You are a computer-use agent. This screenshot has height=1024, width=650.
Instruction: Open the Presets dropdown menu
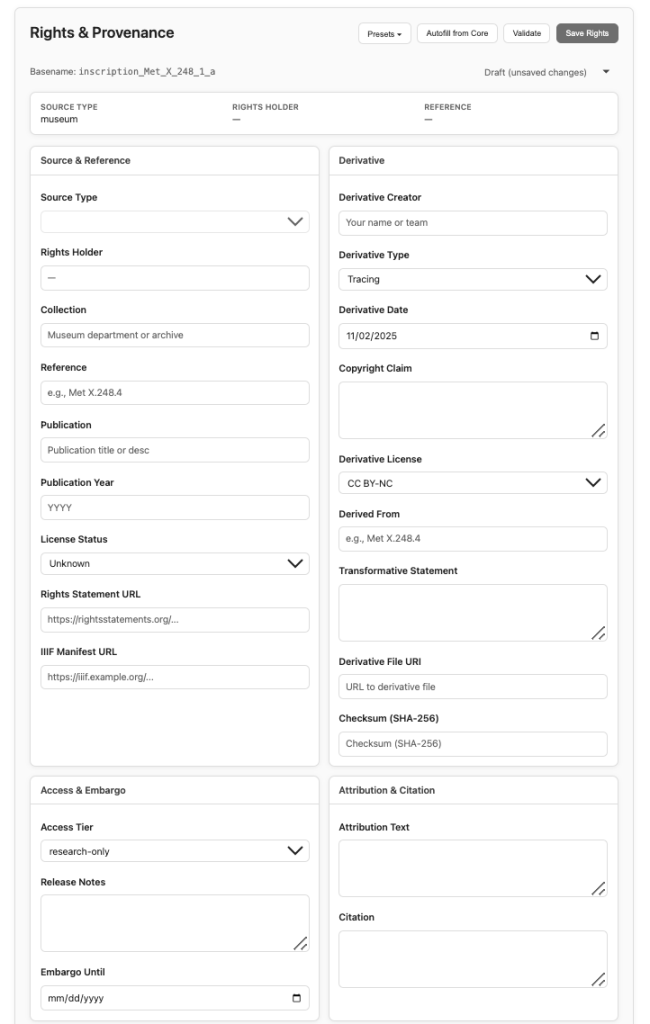pyautogui.click(x=385, y=34)
